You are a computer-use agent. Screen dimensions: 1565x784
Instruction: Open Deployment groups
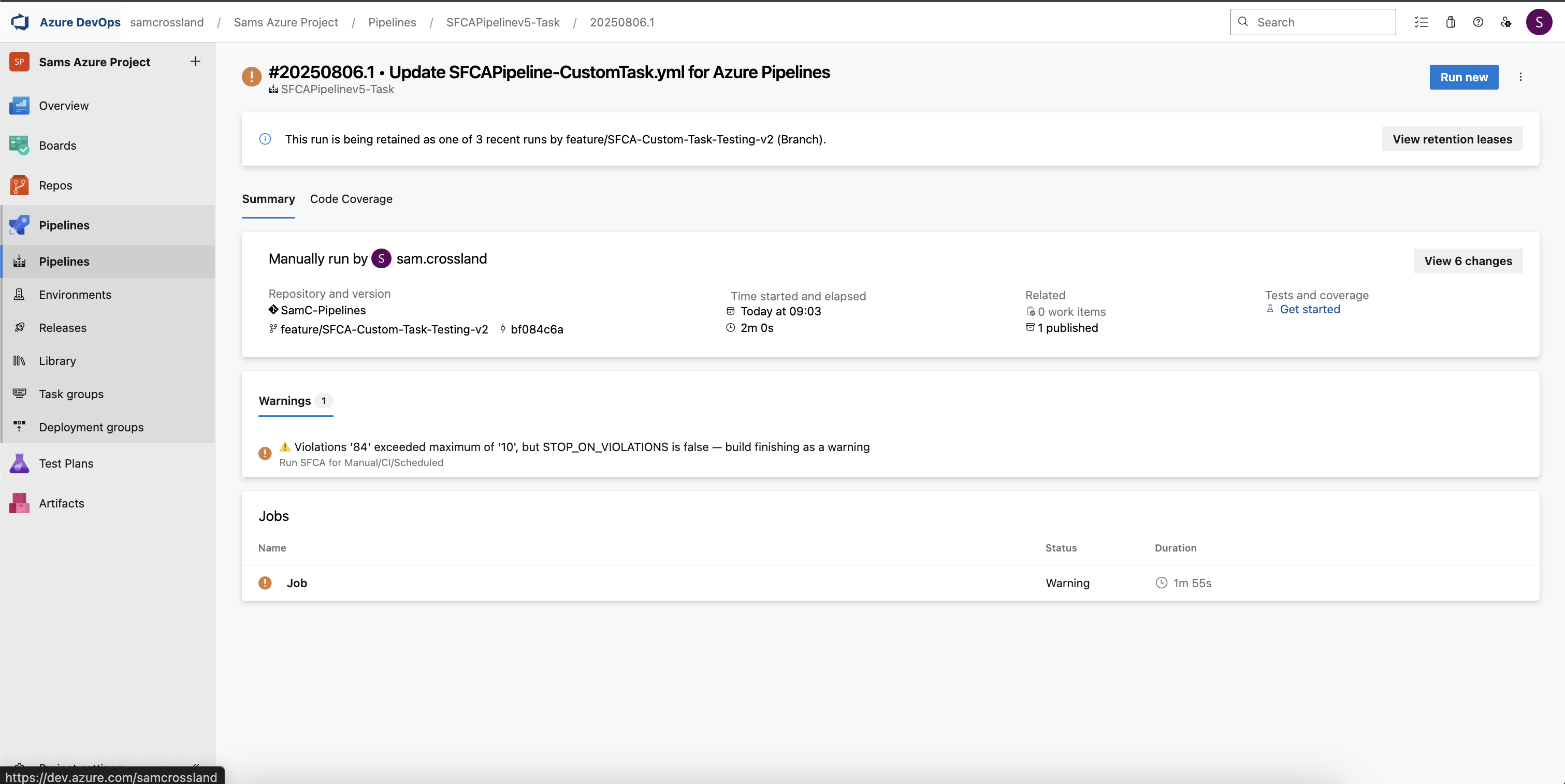[91, 427]
